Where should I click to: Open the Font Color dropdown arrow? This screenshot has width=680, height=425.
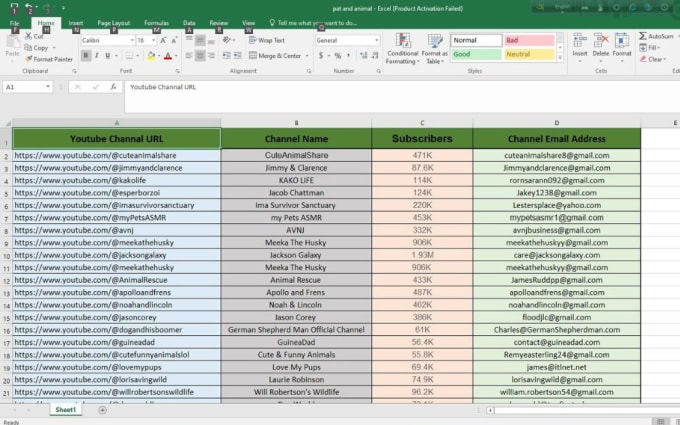176,56
